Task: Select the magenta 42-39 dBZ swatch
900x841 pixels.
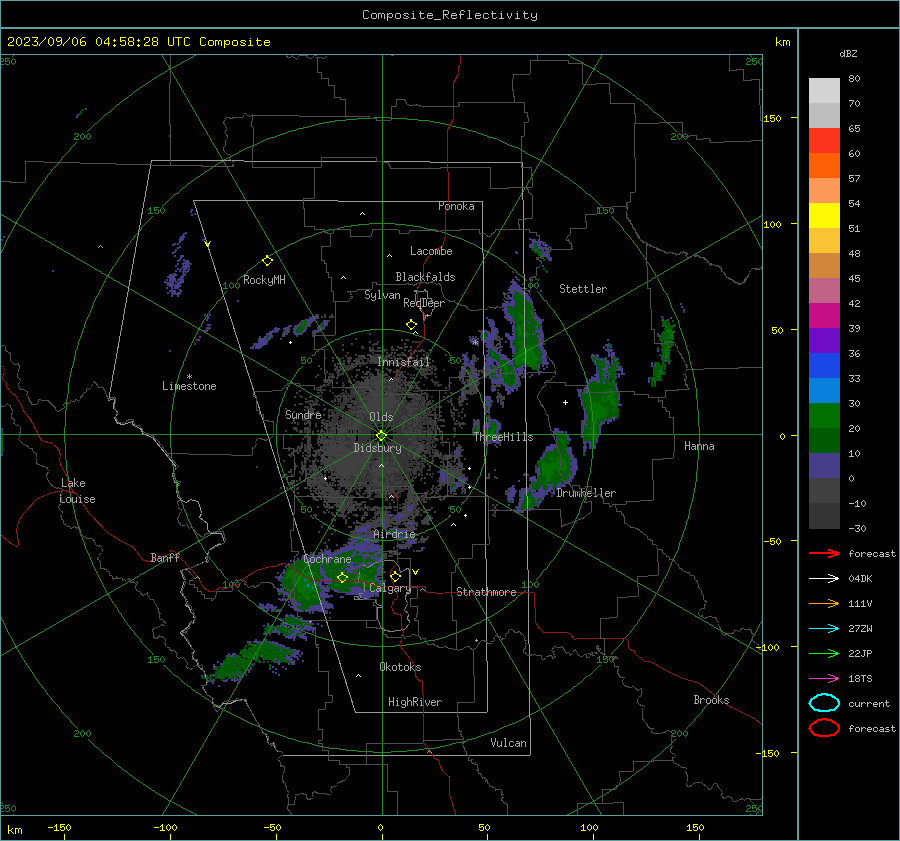Action: [x=824, y=316]
